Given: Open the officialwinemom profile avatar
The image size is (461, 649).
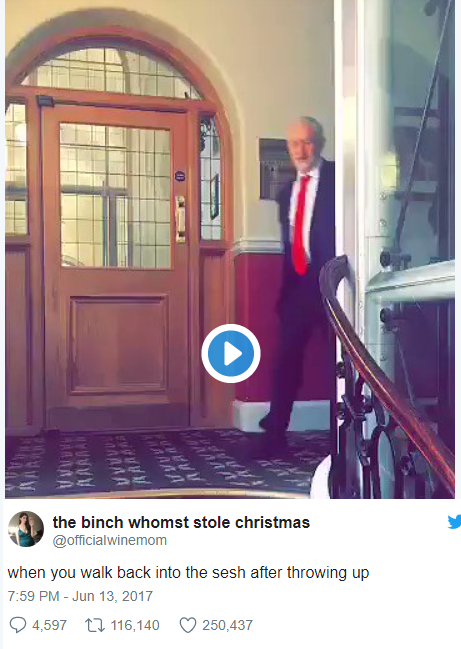Looking at the screenshot, I should [26, 529].
